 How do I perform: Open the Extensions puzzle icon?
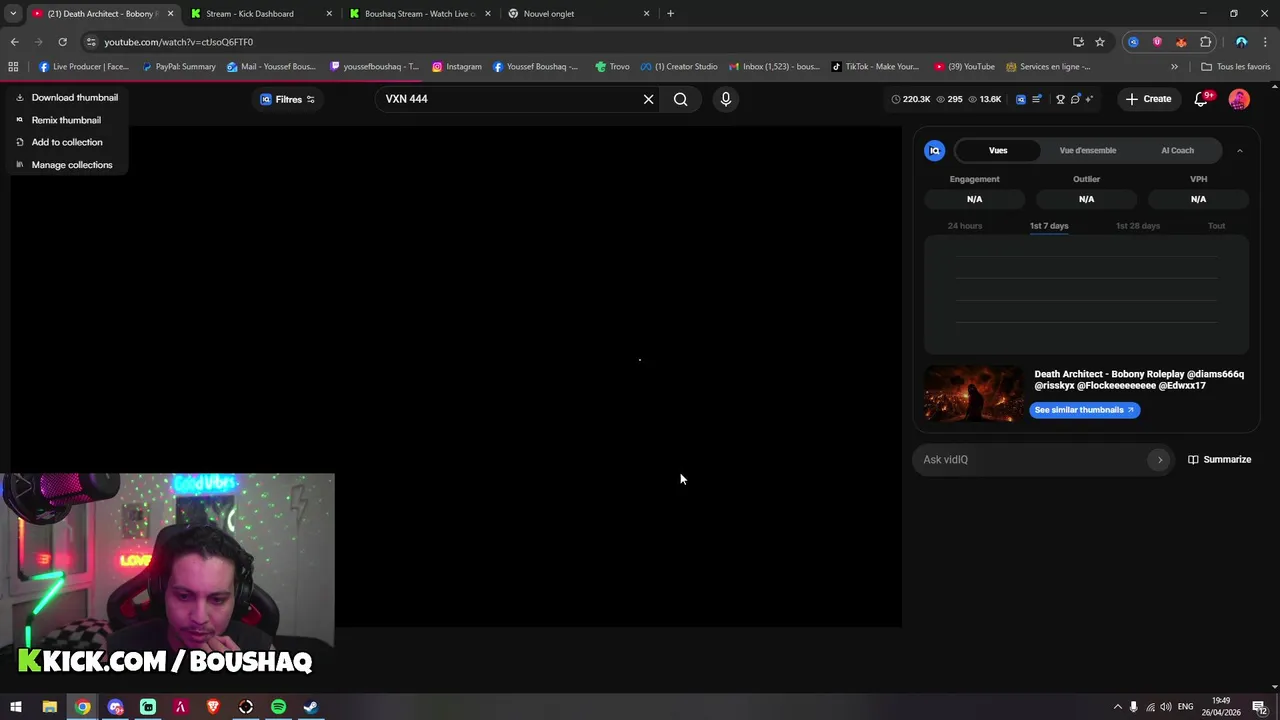pyautogui.click(x=1205, y=42)
